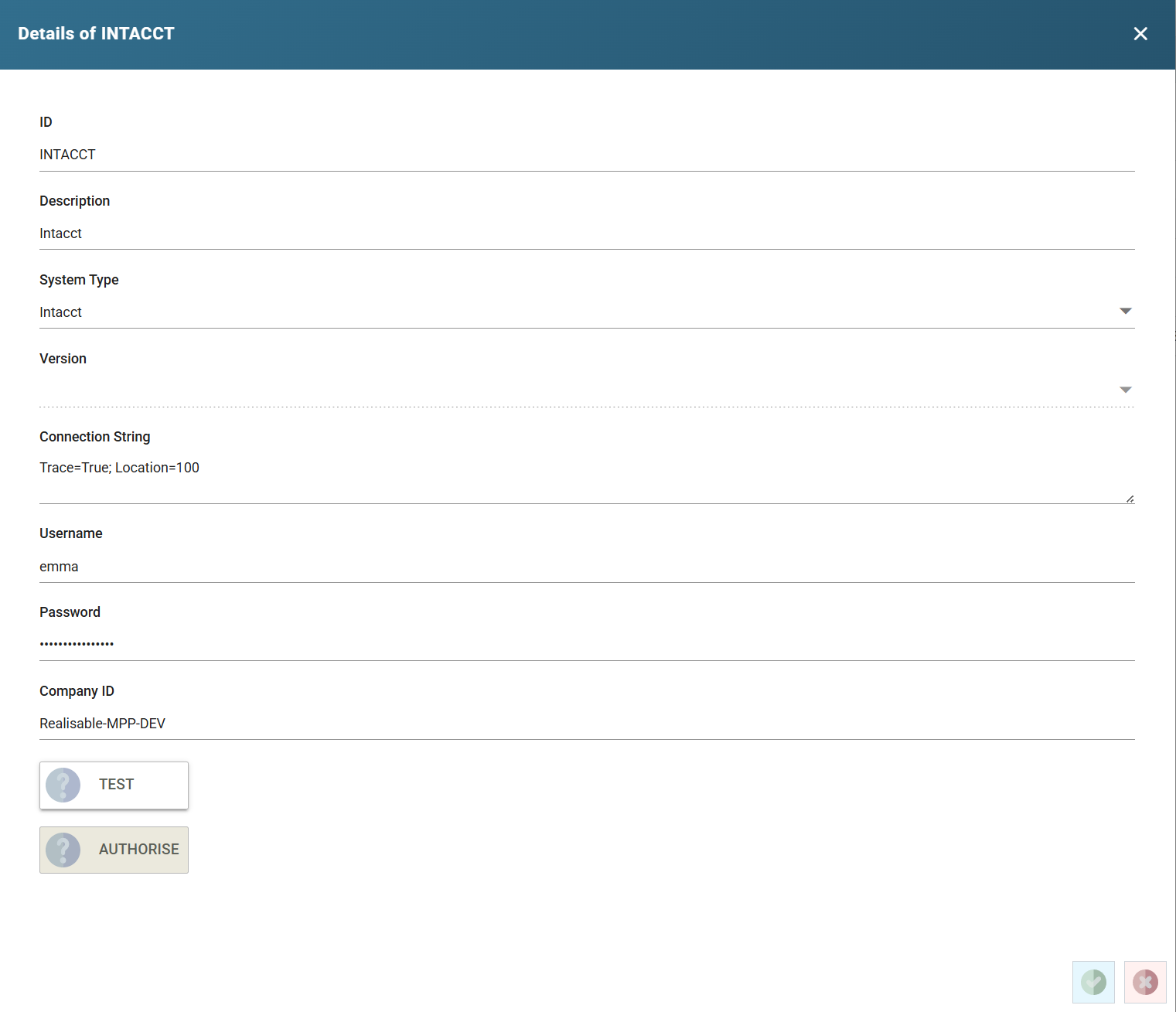Click the green checkmark save icon

pyautogui.click(x=1093, y=982)
